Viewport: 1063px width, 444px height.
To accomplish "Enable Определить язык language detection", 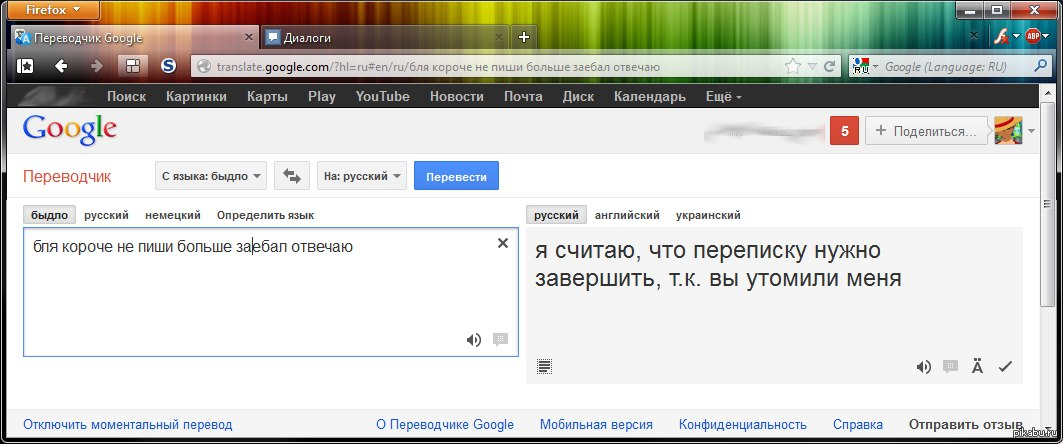I will pos(265,215).
